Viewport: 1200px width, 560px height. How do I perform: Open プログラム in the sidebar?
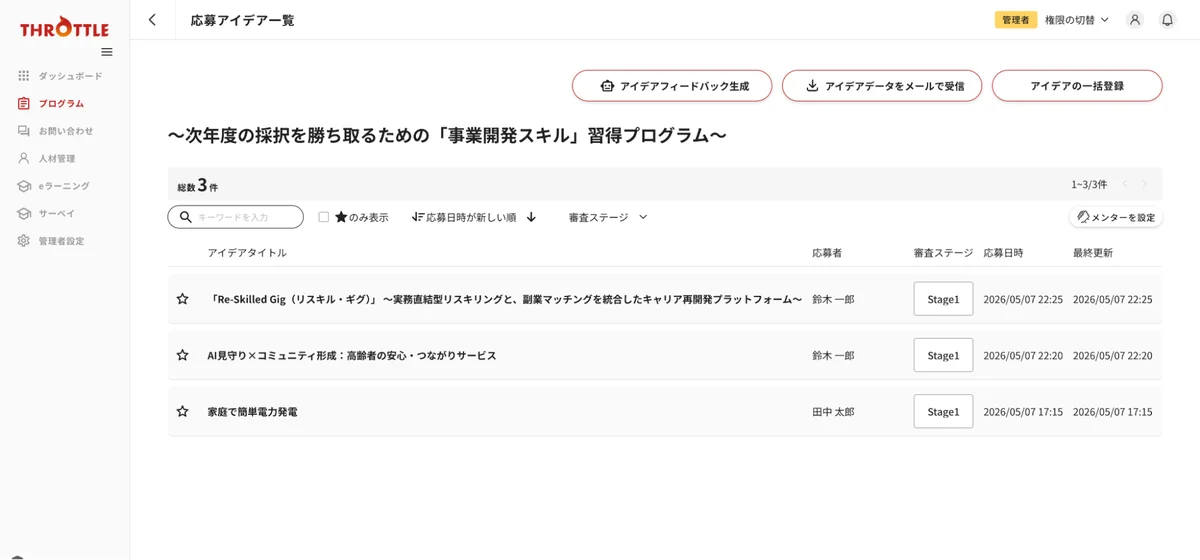coord(51,103)
